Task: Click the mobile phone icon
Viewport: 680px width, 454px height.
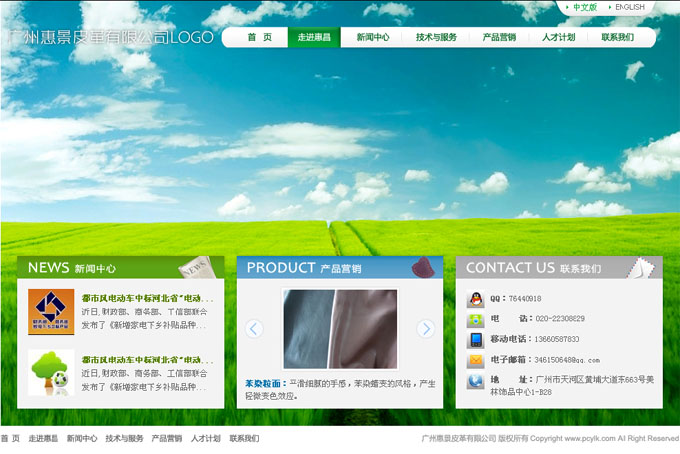Action: pos(475,340)
